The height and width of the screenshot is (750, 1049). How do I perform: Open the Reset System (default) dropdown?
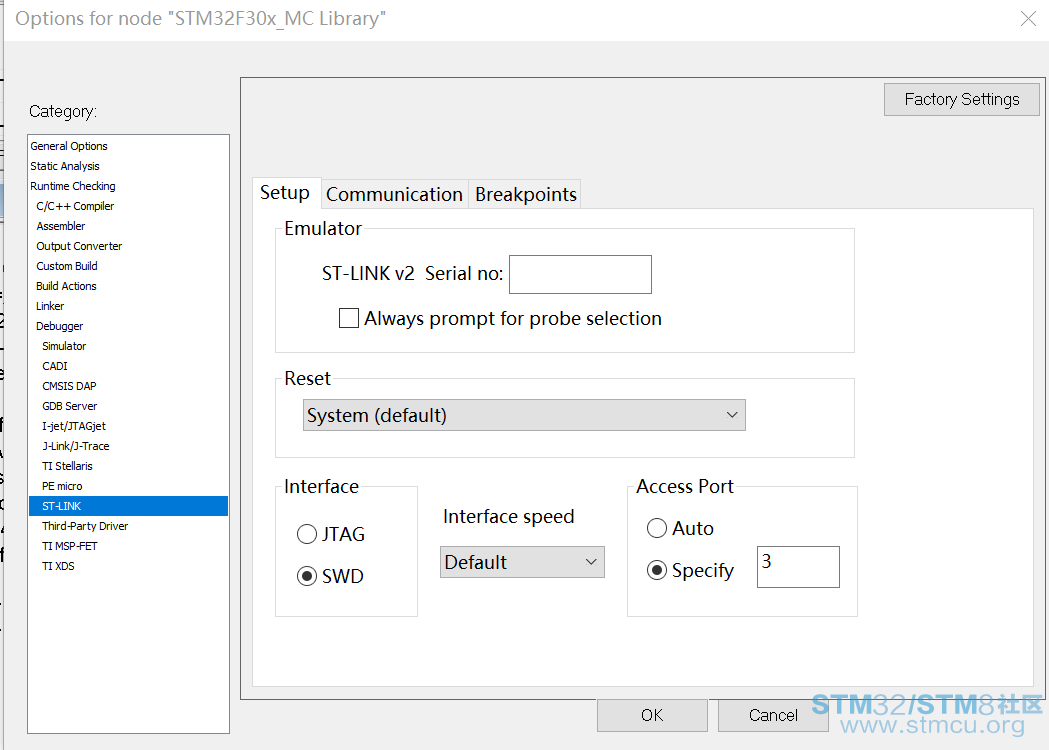(x=524, y=415)
